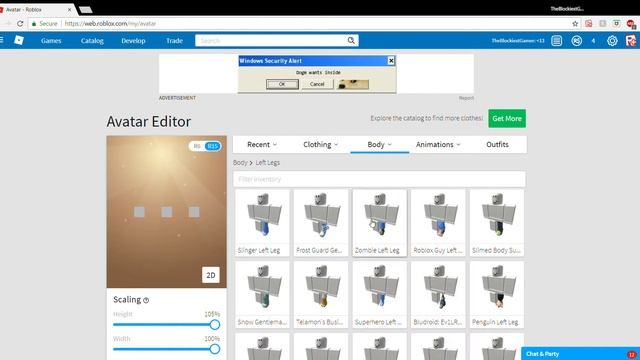The image size is (640, 360).
Task: Open the Chat & Party panel
Action: pyautogui.click(x=580, y=353)
